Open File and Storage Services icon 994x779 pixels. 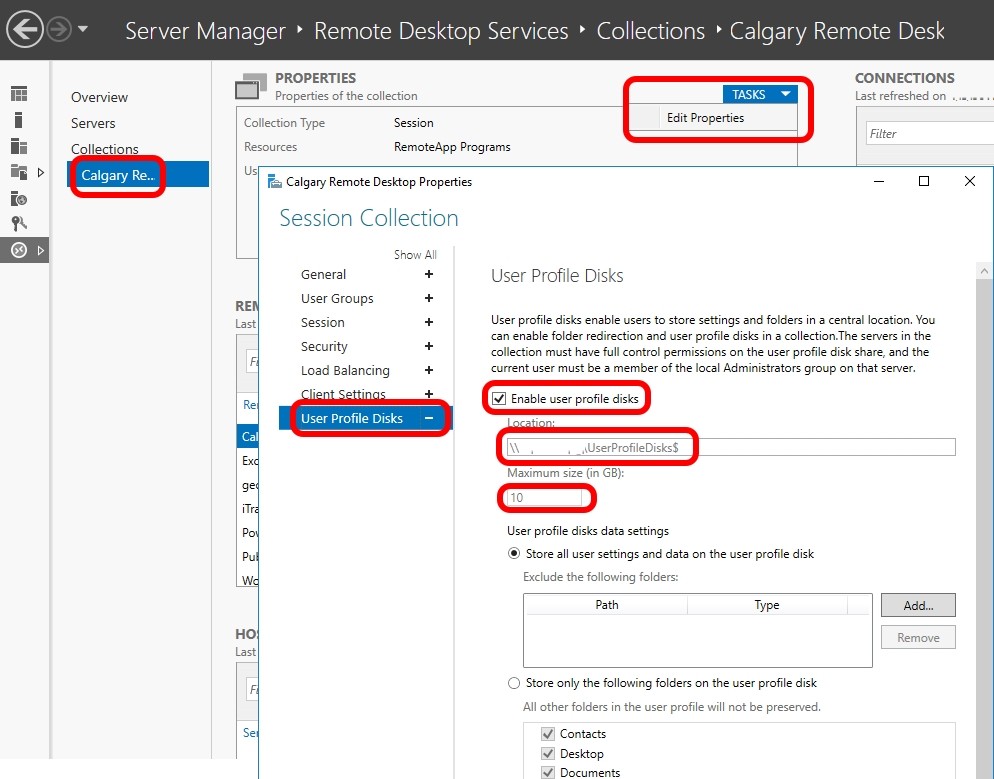tap(19, 172)
